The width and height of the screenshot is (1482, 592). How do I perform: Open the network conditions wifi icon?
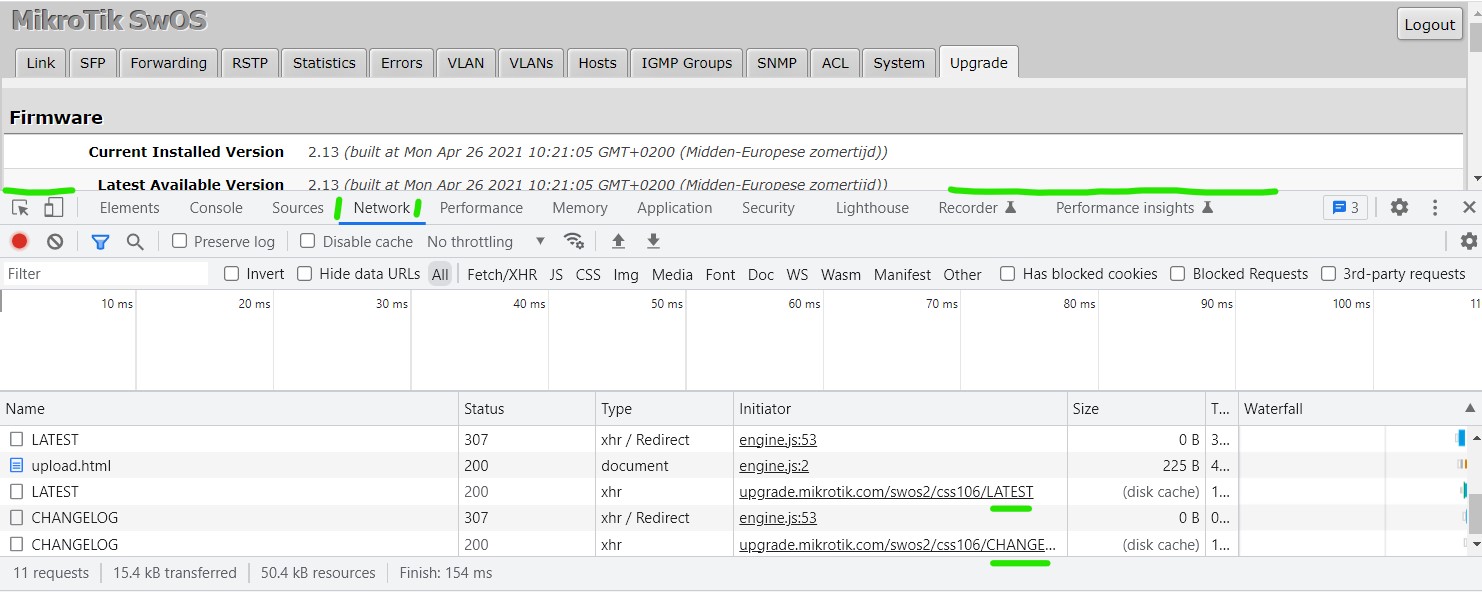(574, 241)
